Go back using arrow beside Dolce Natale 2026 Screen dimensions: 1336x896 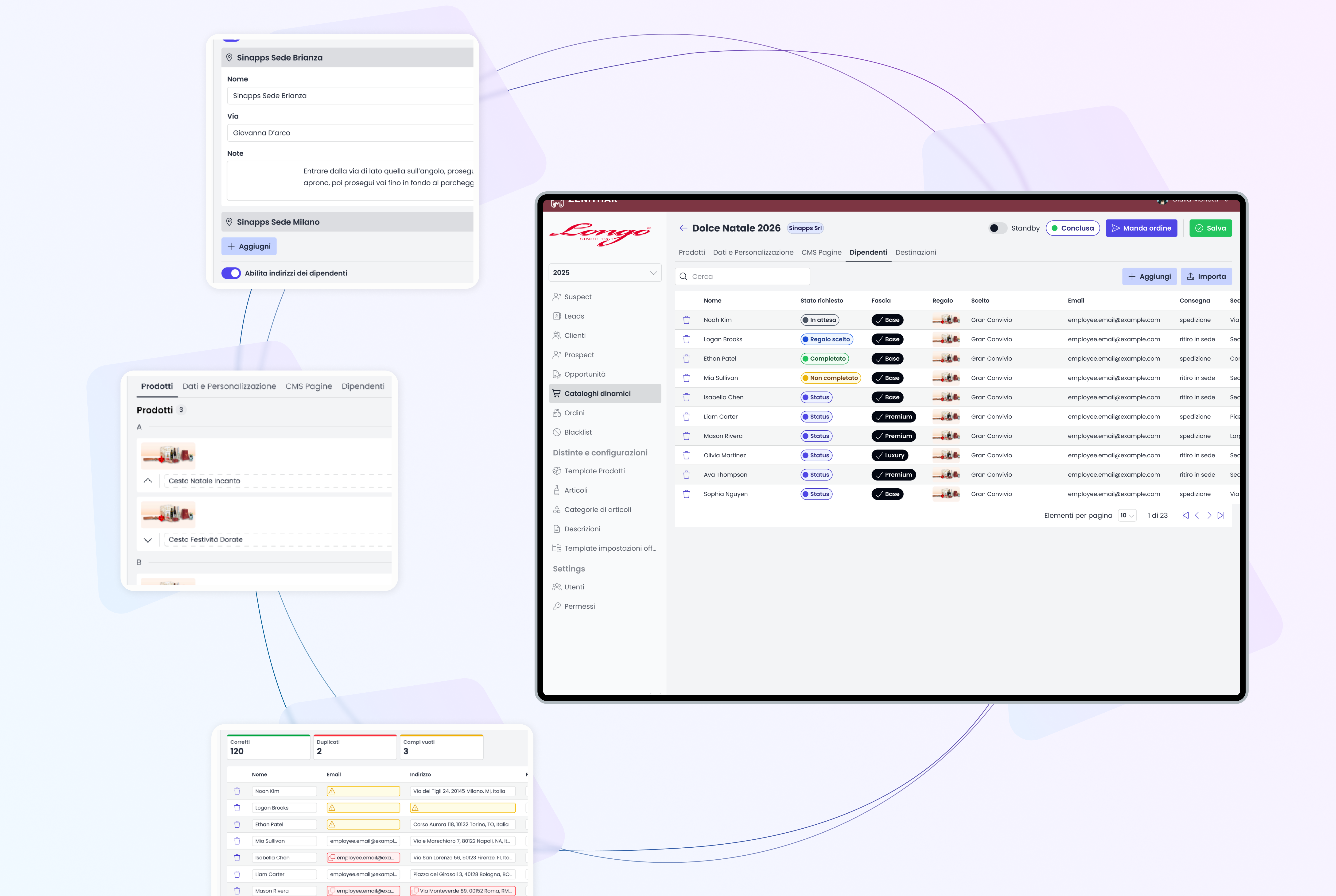(683, 228)
